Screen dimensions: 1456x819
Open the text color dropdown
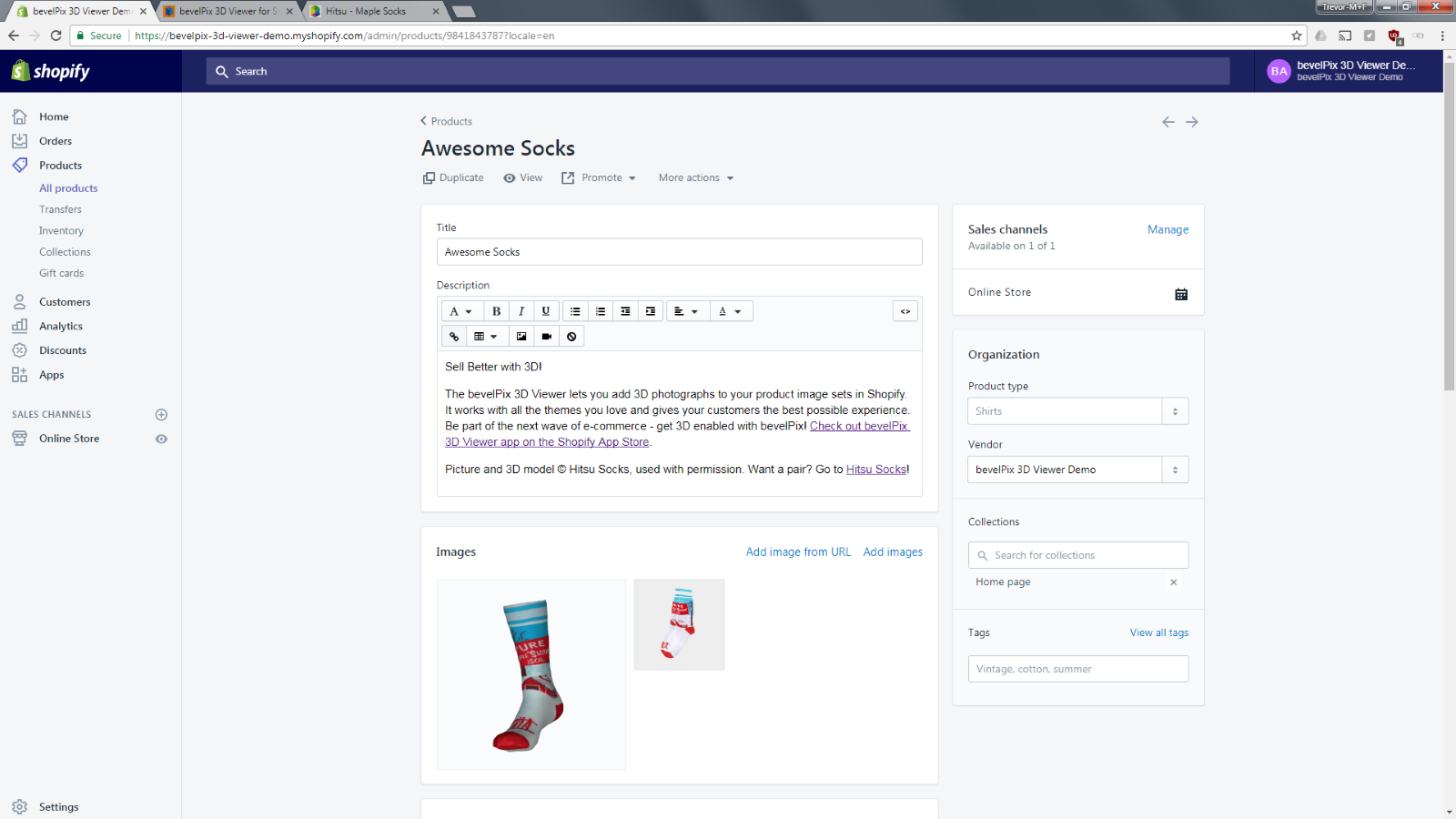click(x=731, y=311)
